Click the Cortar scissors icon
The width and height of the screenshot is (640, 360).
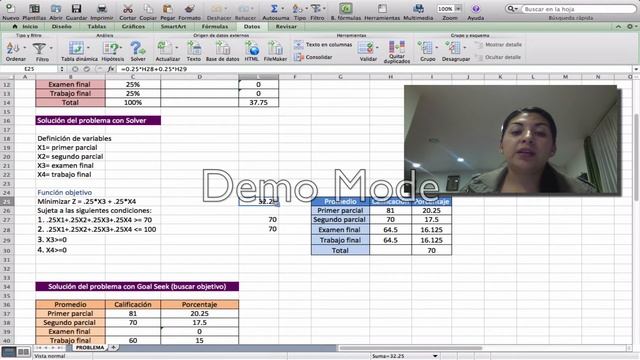(127, 9)
